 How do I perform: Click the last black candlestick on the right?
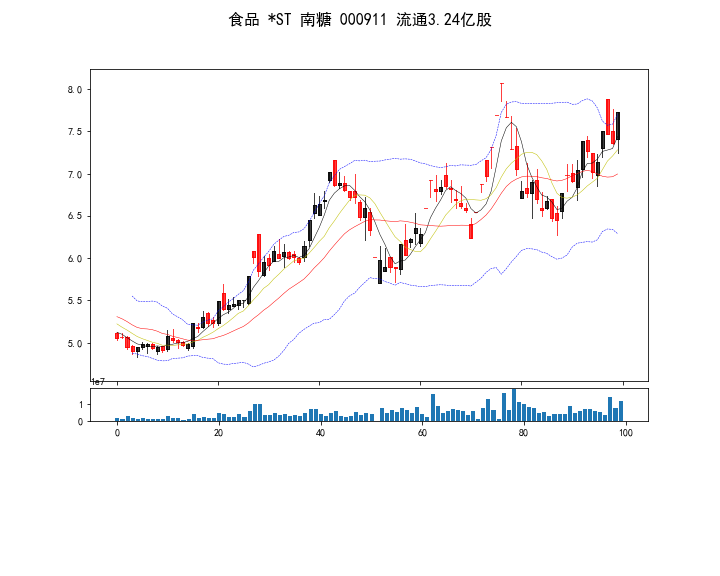pyautogui.click(x=618, y=126)
